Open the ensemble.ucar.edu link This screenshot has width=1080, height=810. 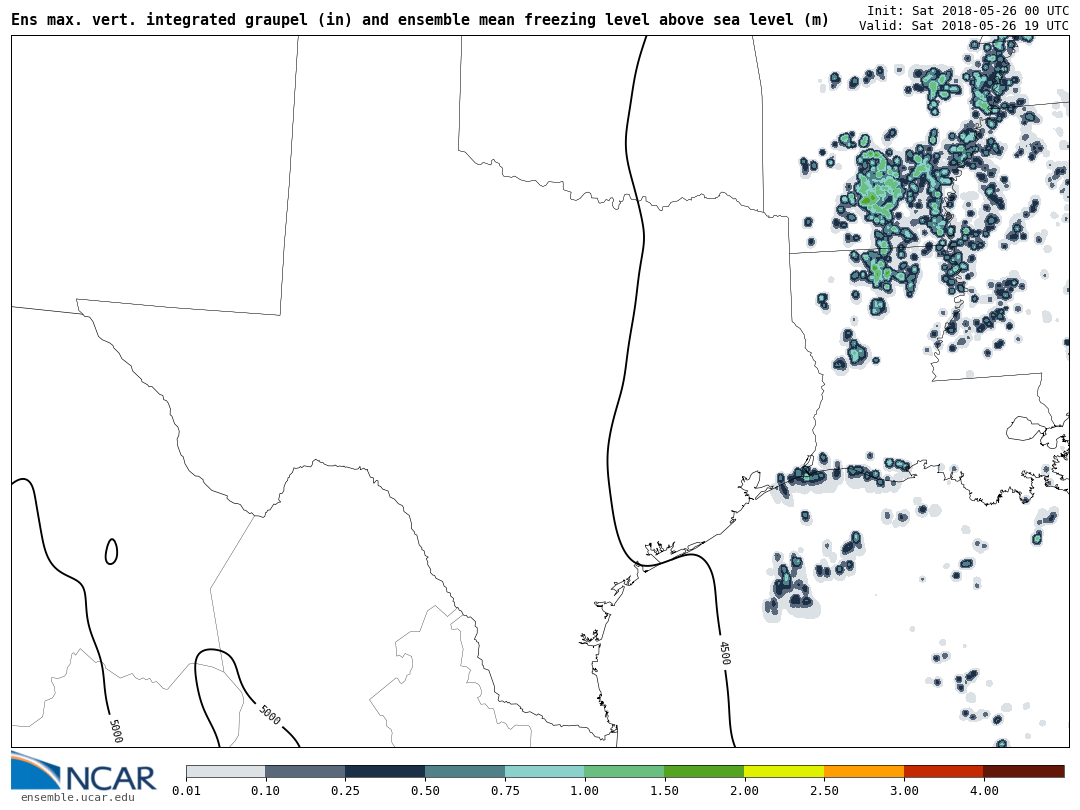click(77, 797)
